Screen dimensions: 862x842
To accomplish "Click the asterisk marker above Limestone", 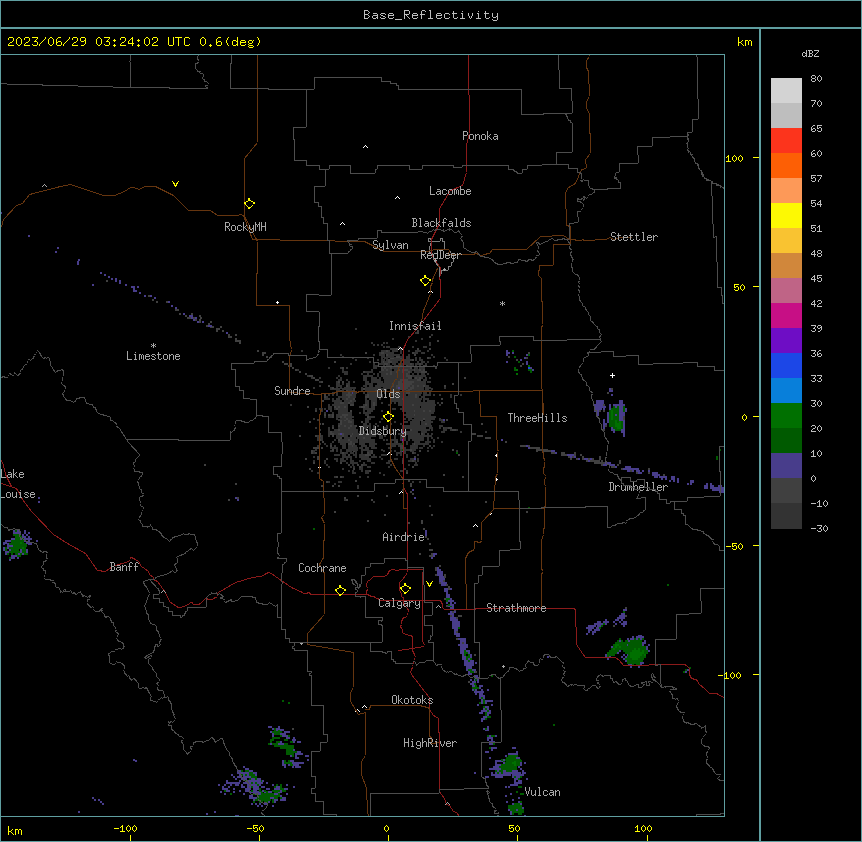I will tap(153, 345).
